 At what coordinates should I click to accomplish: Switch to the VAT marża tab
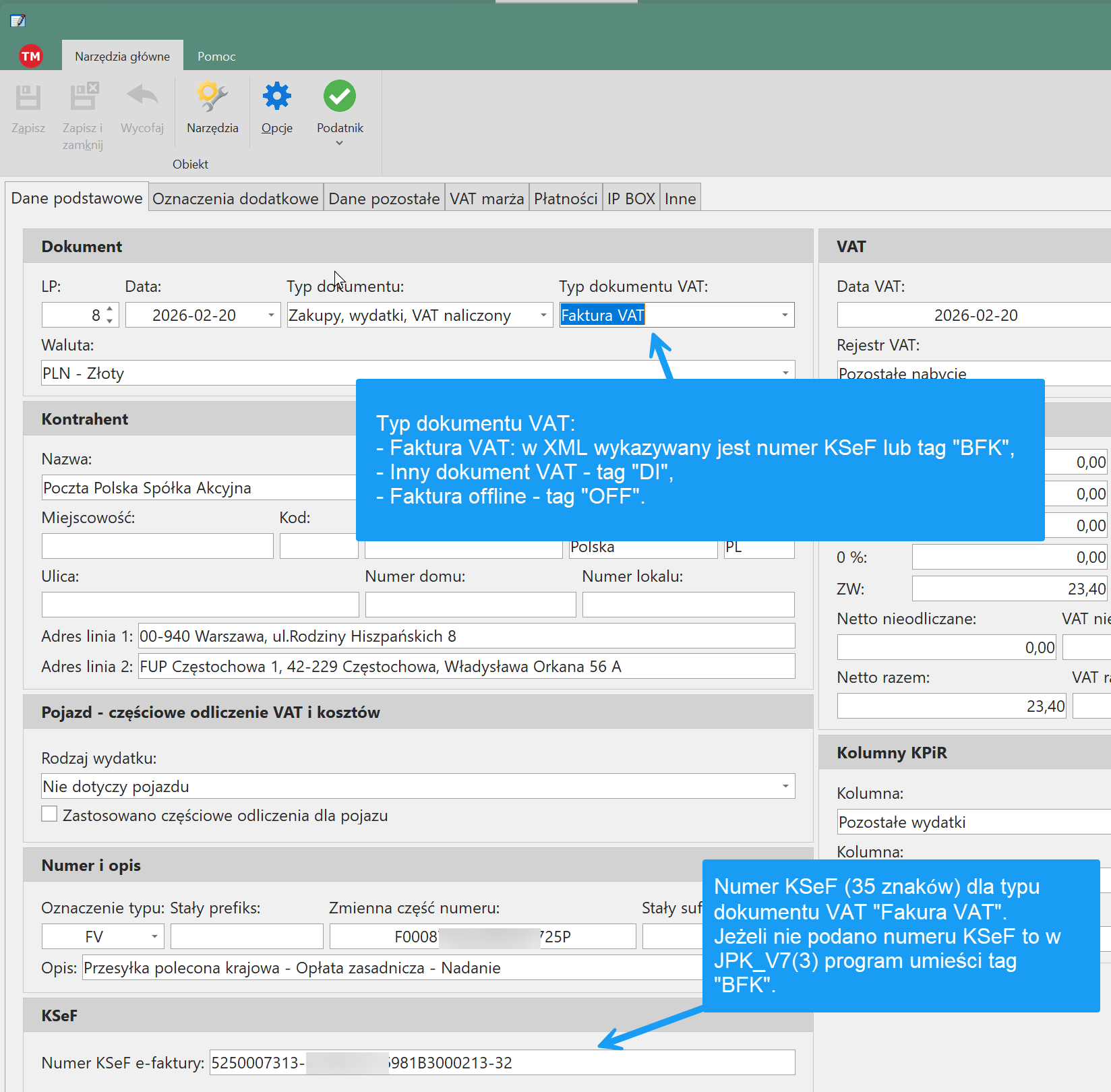486,199
